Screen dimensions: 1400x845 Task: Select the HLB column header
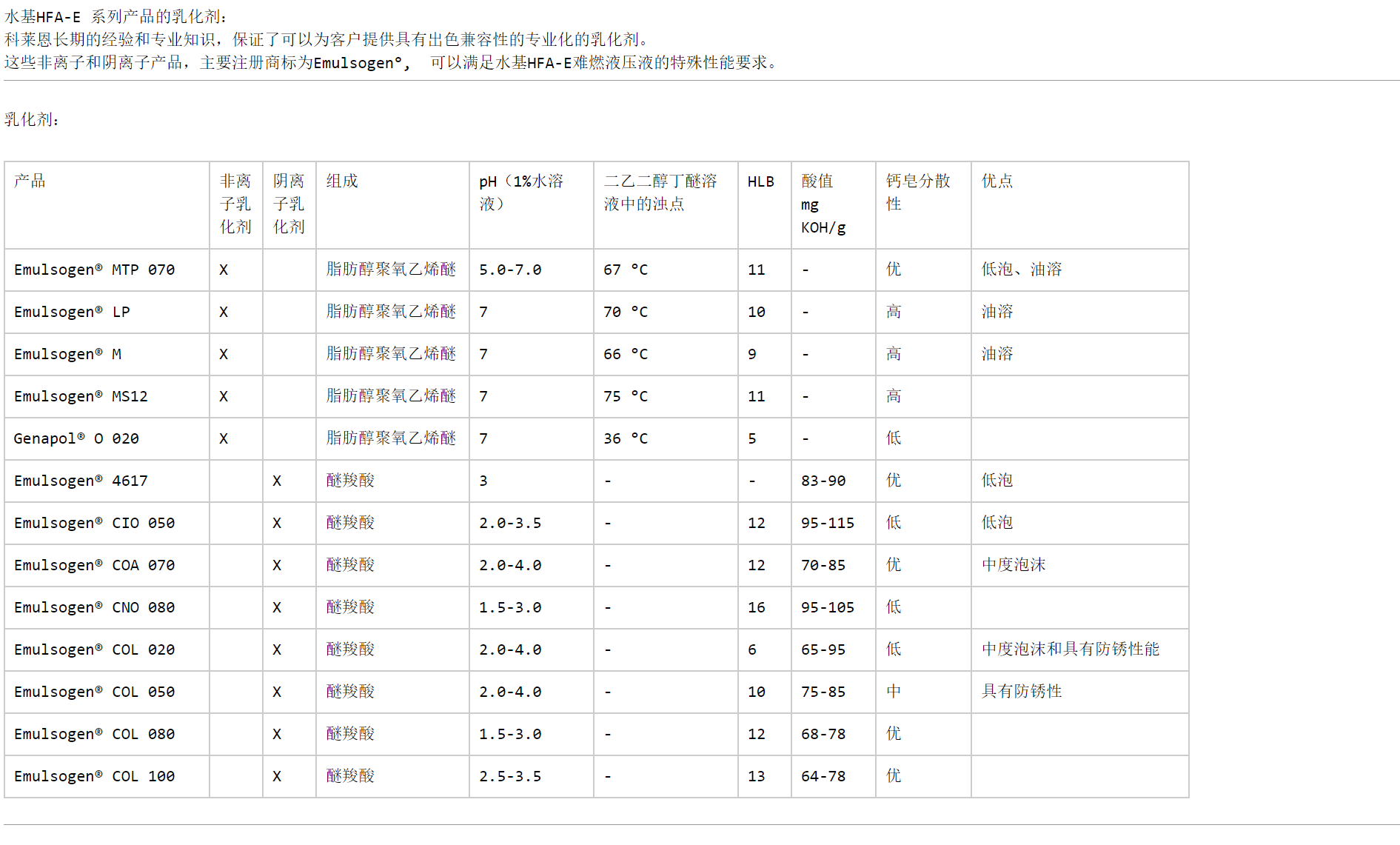tap(760, 181)
